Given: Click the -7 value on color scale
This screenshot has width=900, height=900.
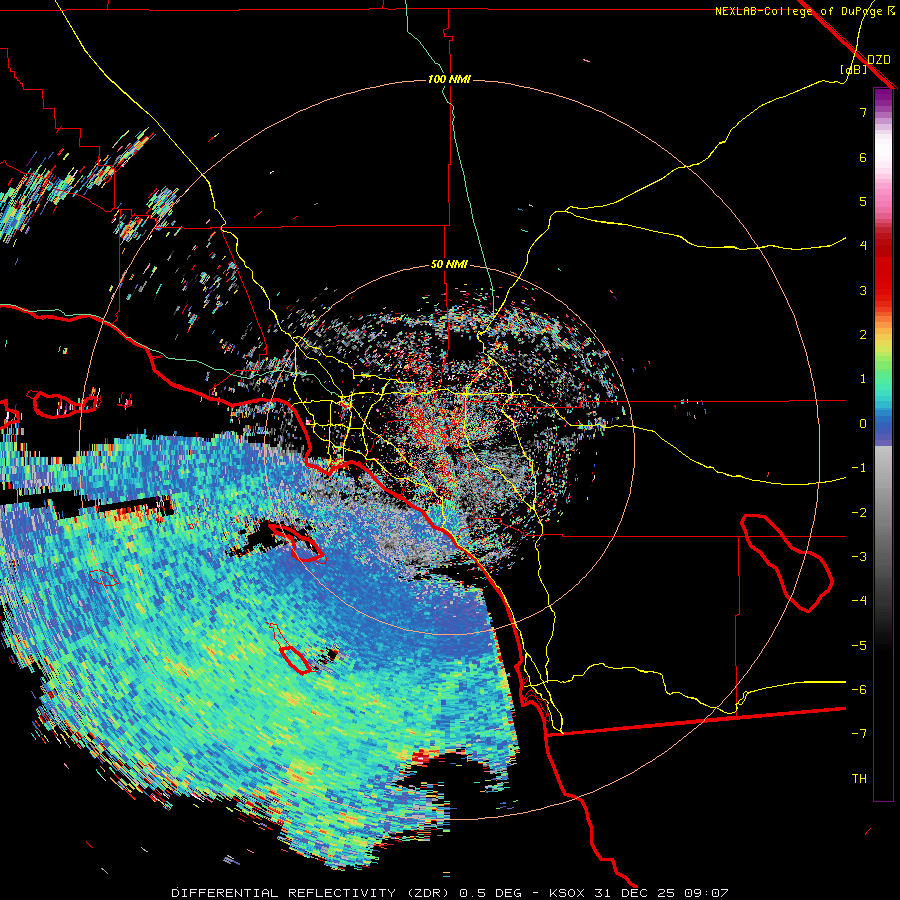Looking at the screenshot, I should click(x=859, y=734).
